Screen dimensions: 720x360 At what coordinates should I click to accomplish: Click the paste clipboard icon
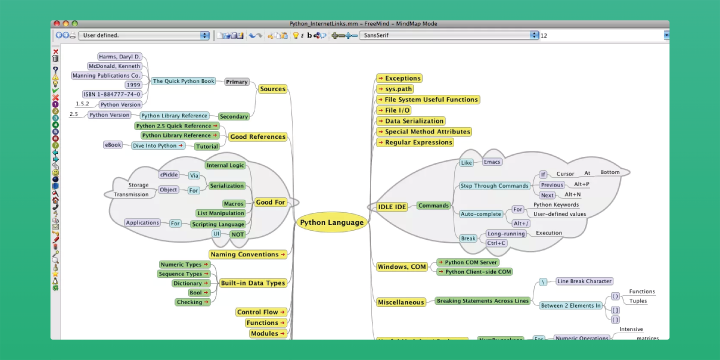(285, 35)
